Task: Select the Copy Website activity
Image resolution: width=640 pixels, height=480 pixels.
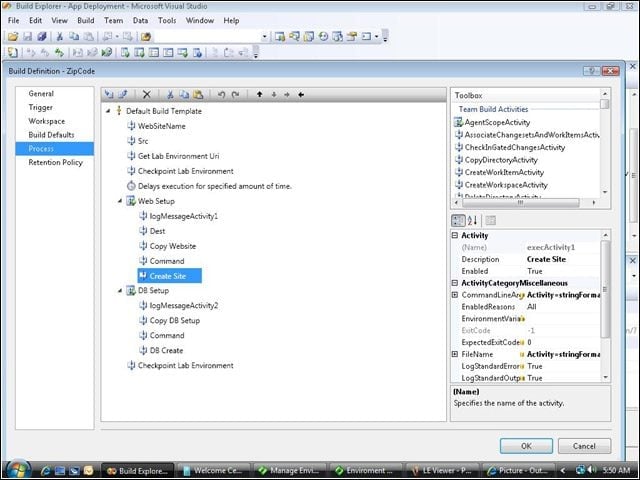Action: [x=173, y=246]
